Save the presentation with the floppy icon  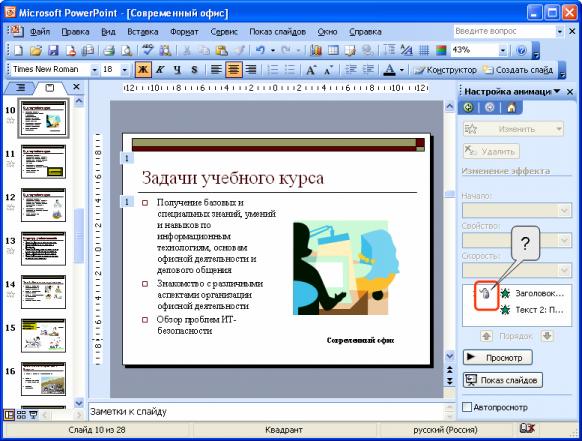pyautogui.click(x=53, y=50)
